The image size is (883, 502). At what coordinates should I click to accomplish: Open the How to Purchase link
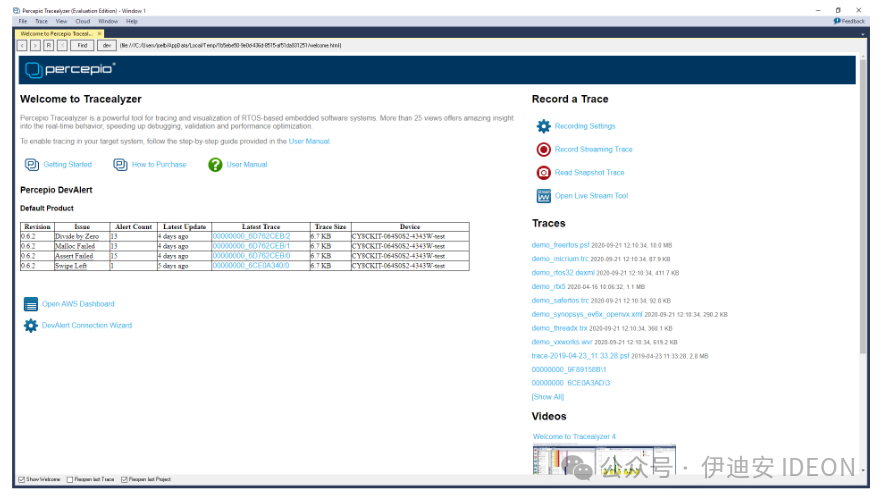(159, 165)
